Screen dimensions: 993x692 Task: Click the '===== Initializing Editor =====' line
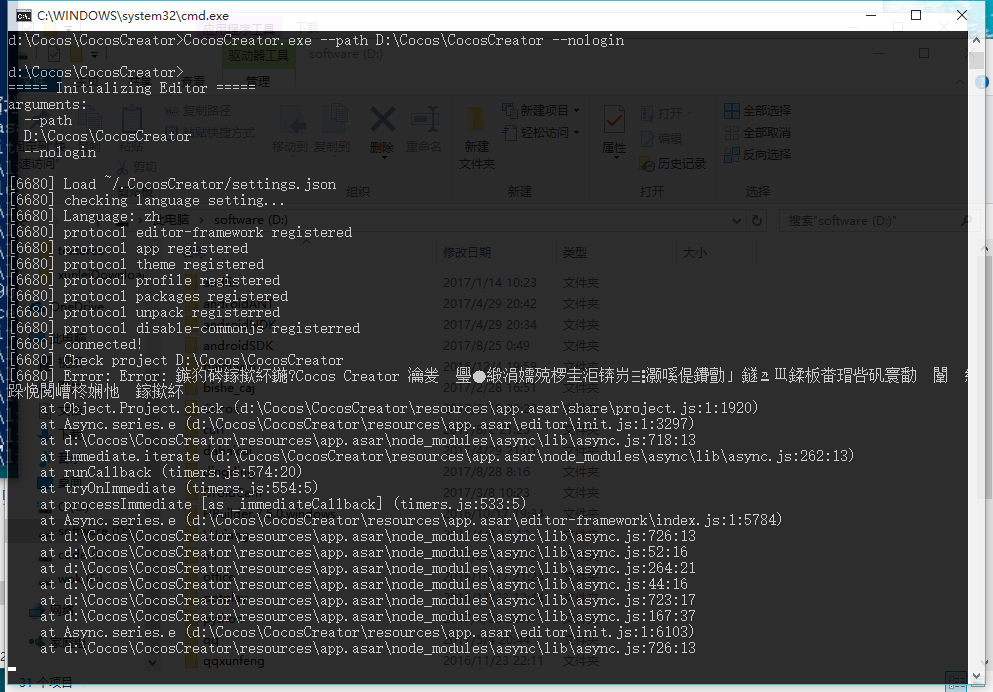click(x=132, y=88)
